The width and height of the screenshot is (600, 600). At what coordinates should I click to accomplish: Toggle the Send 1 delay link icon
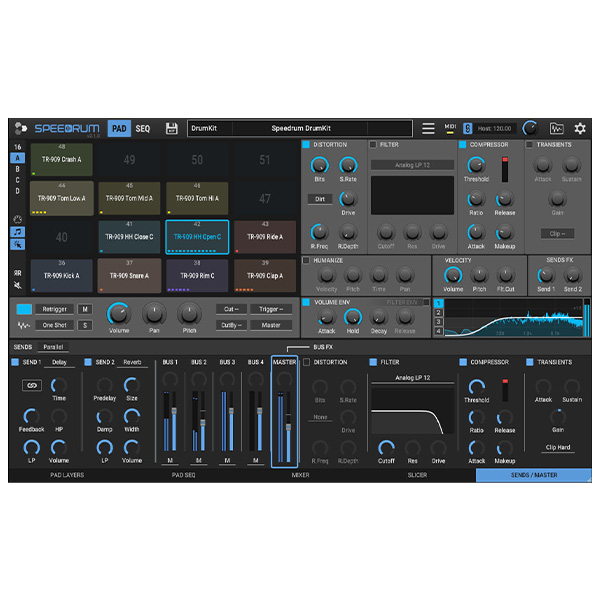click(32, 385)
